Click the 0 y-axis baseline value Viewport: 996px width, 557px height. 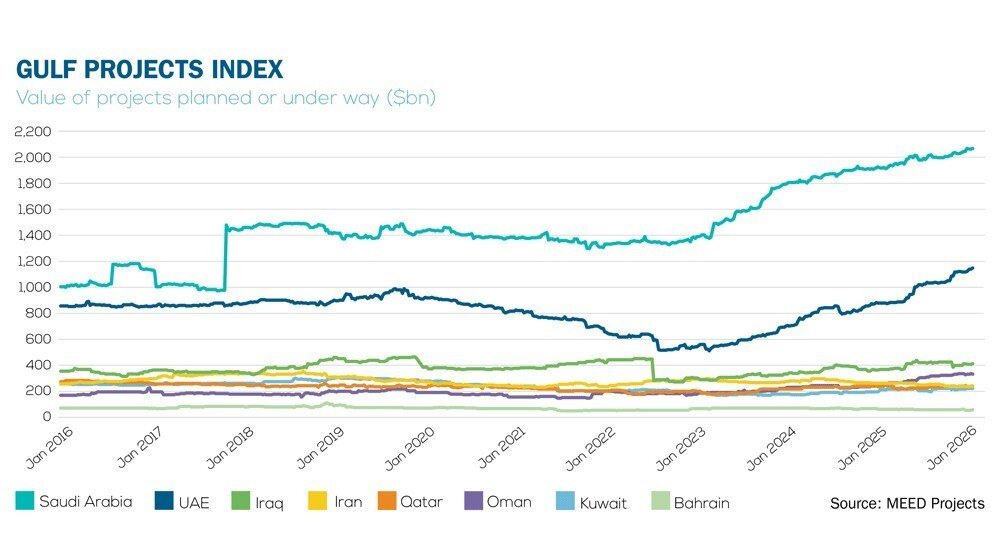pos(46,416)
